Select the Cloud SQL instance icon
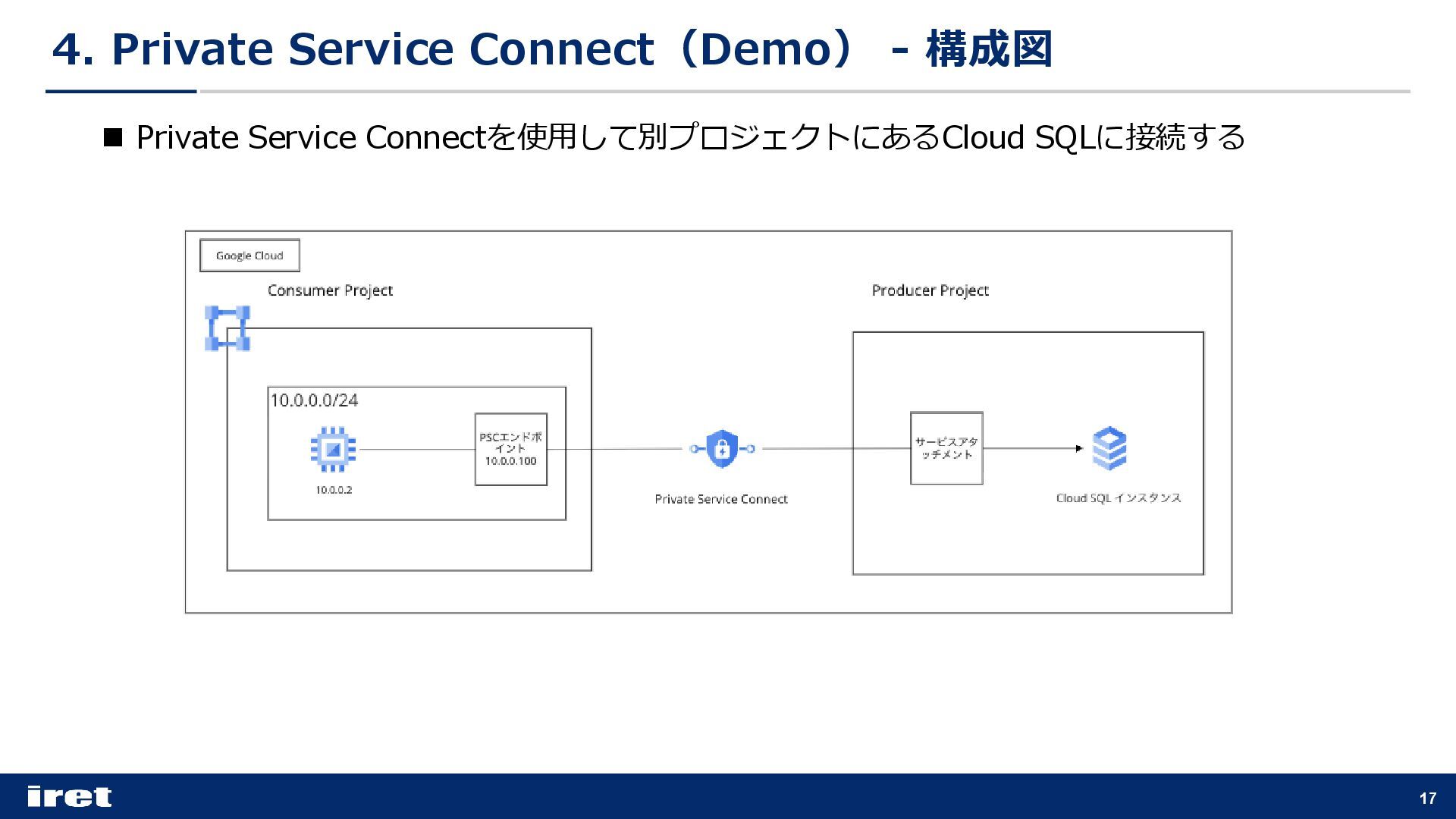 (1109, 448)
